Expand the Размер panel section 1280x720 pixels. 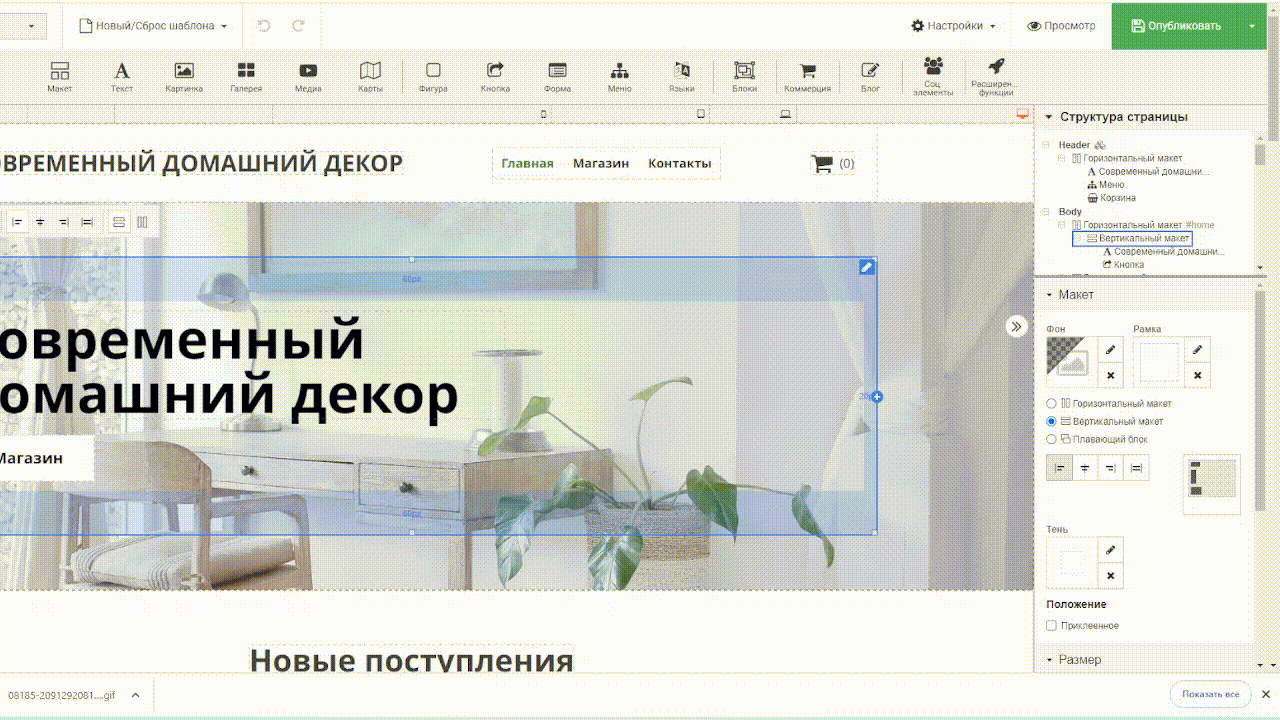(x=1079, y=660)
